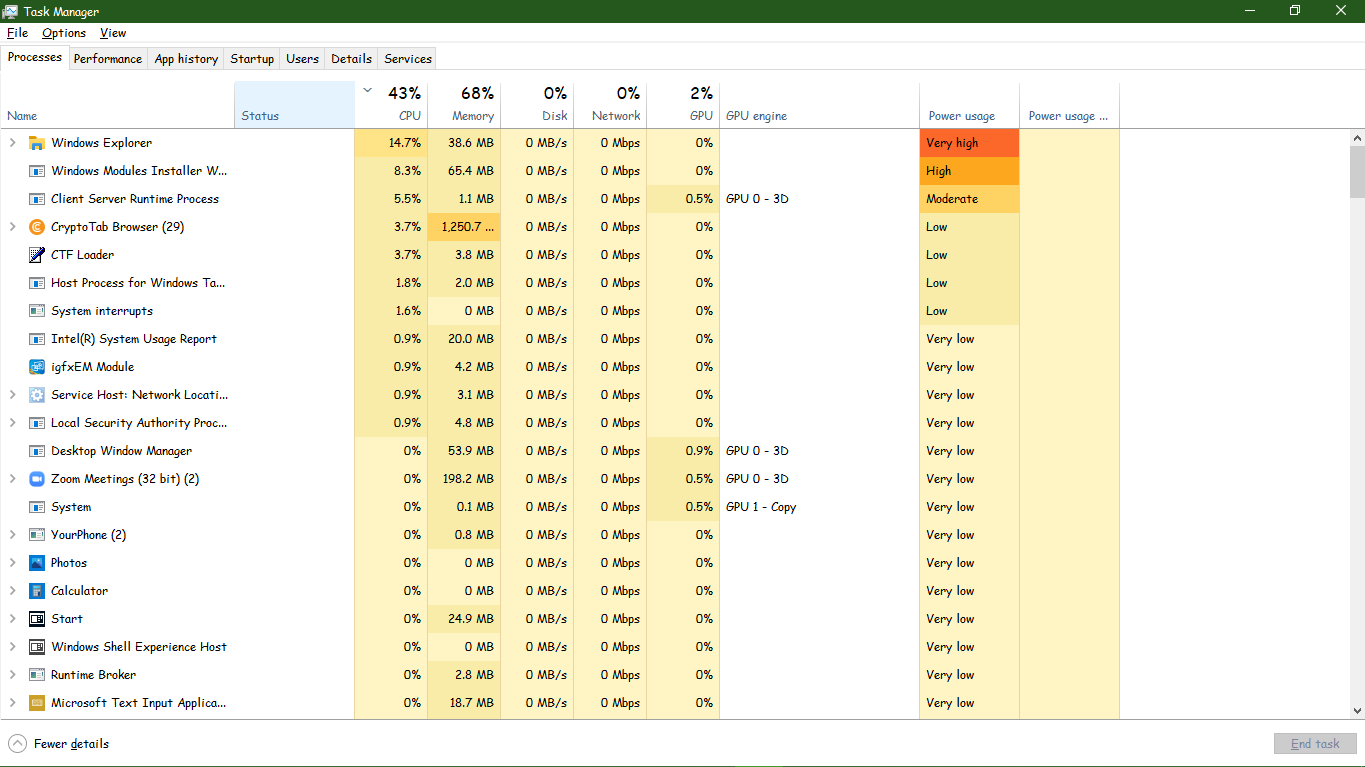1365x767 pixels.
Task: Switch to the Startup tab
Action: 252,59
